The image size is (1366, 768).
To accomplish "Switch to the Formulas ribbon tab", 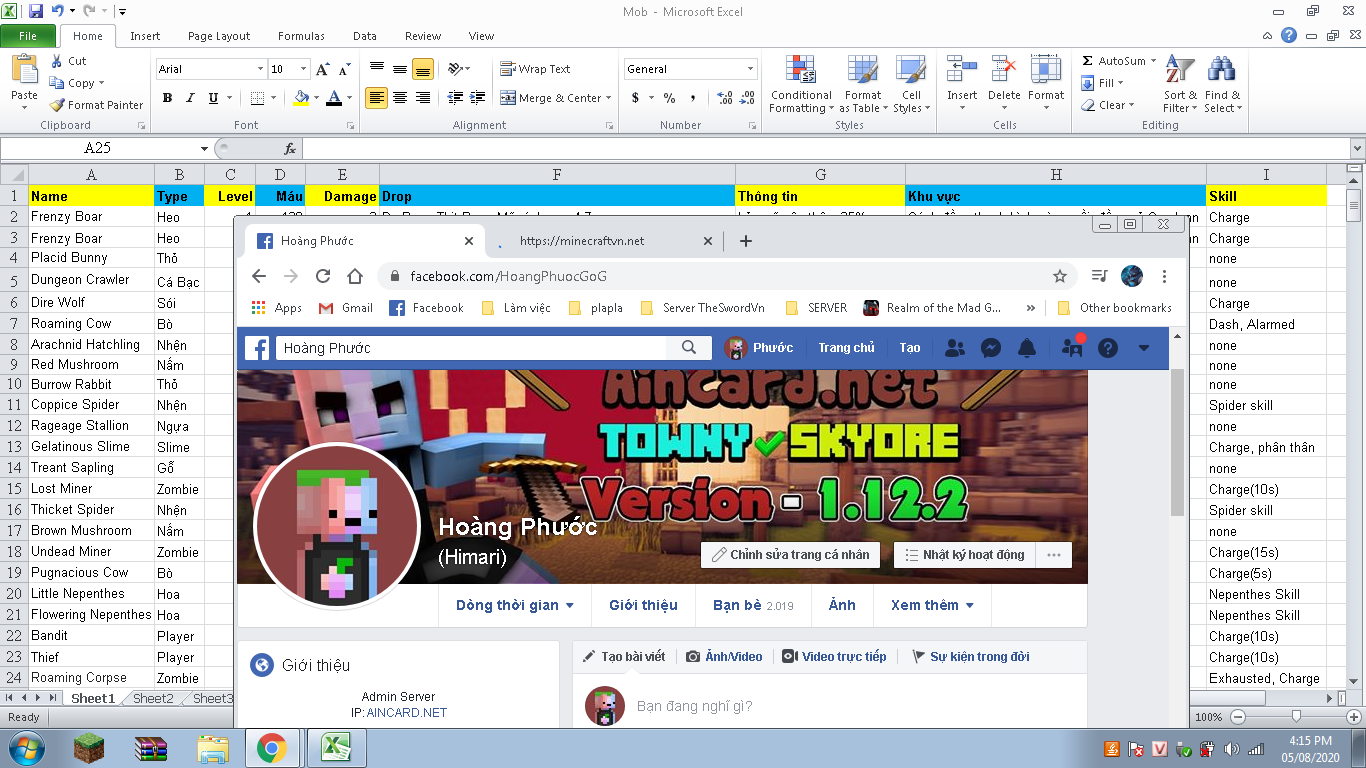I will point(301,36).
